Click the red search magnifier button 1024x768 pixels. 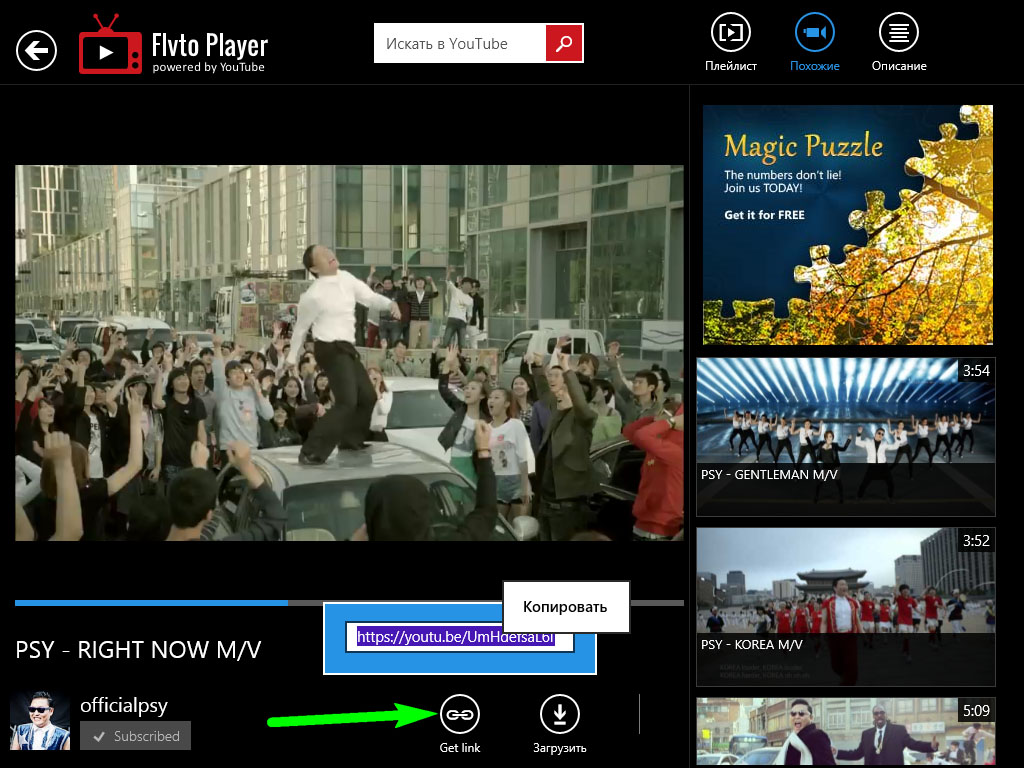[564, 43]
